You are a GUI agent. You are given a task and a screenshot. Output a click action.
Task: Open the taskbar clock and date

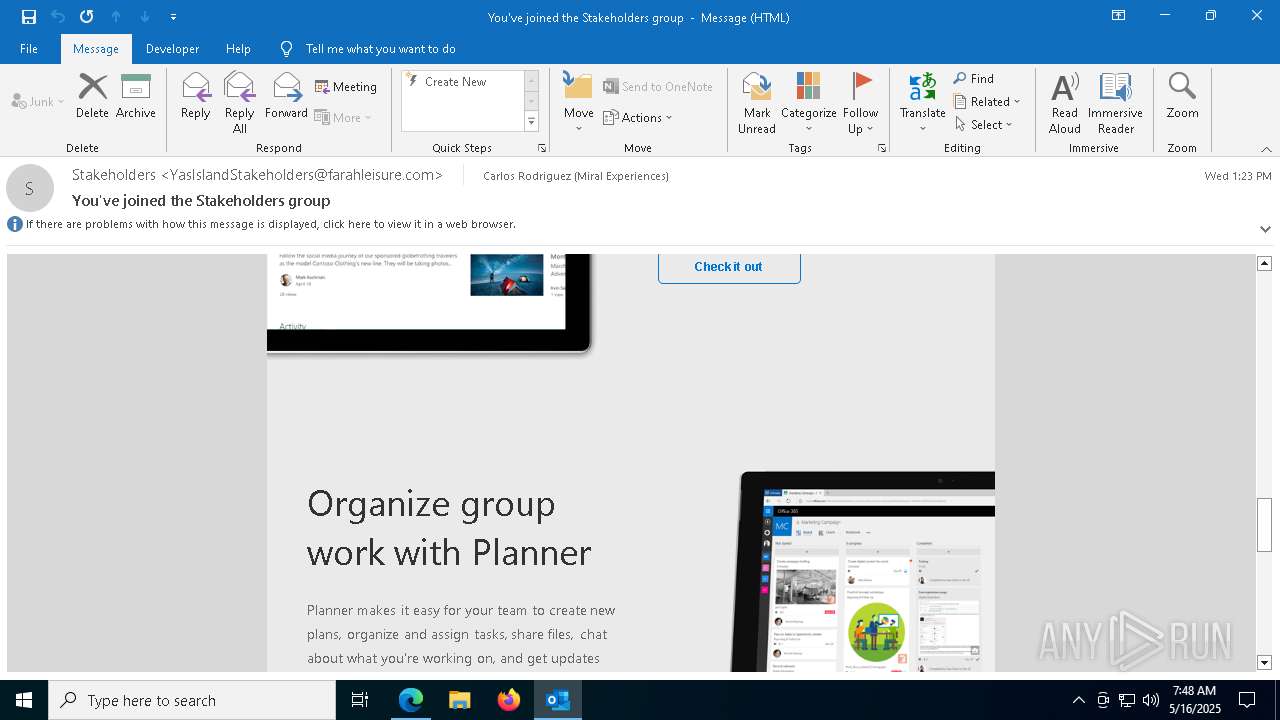point(1194,700)
